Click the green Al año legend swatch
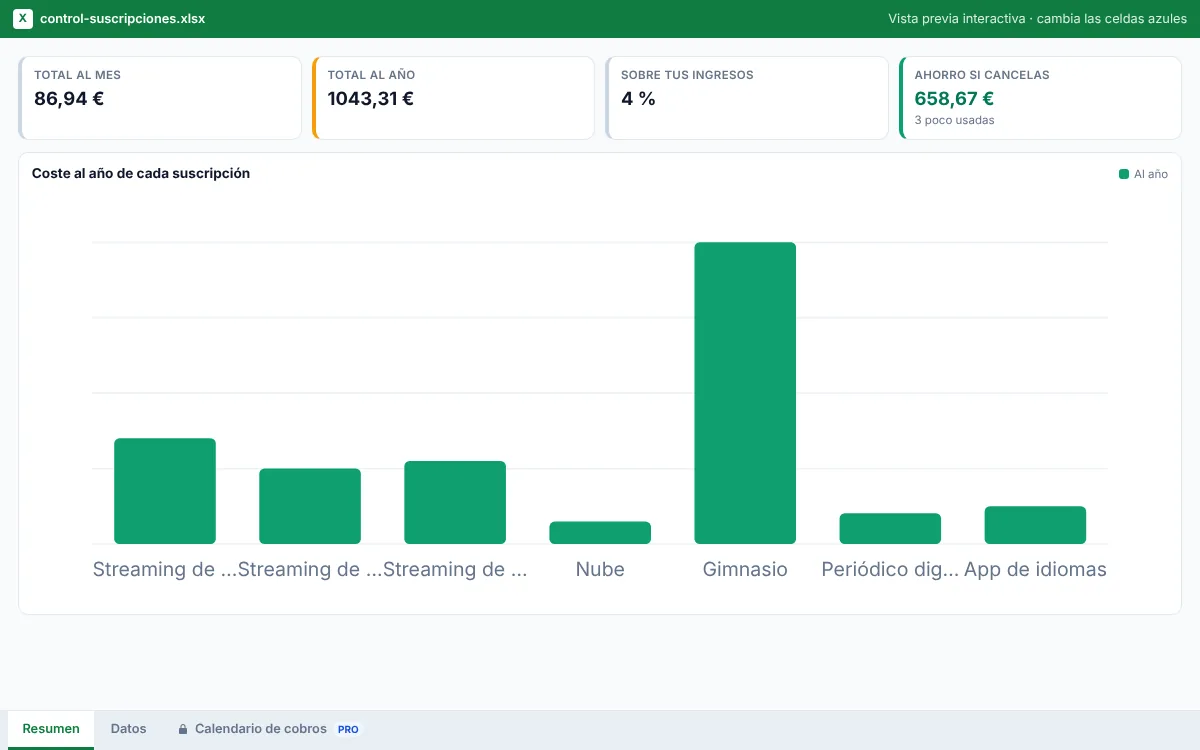The height and width of the screenshot is (750, 1200). click(x=1124, y=174)
